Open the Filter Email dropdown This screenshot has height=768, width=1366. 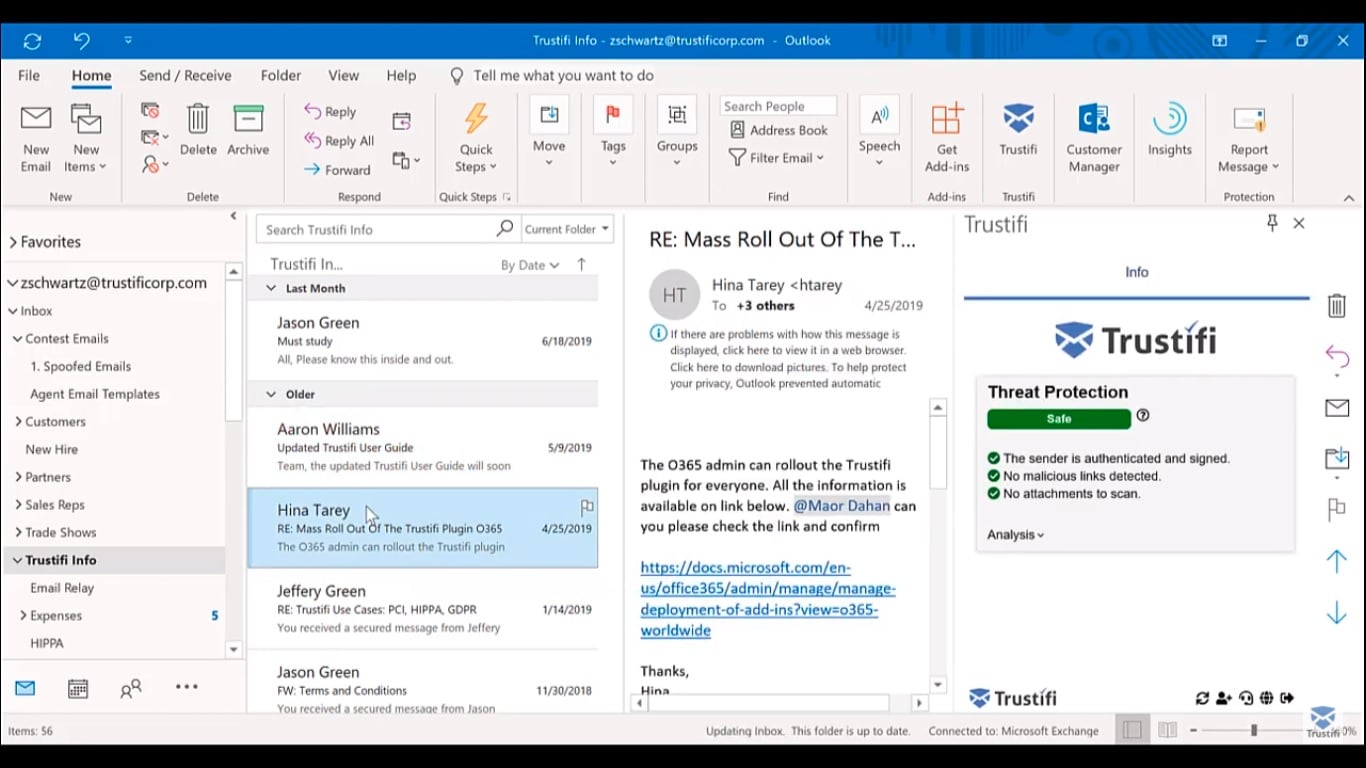coord(777,158)
